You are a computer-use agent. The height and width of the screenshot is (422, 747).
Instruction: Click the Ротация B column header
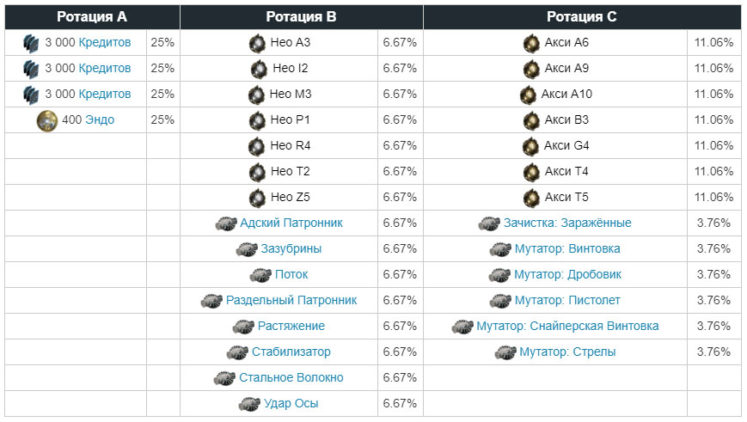[301, 16]
